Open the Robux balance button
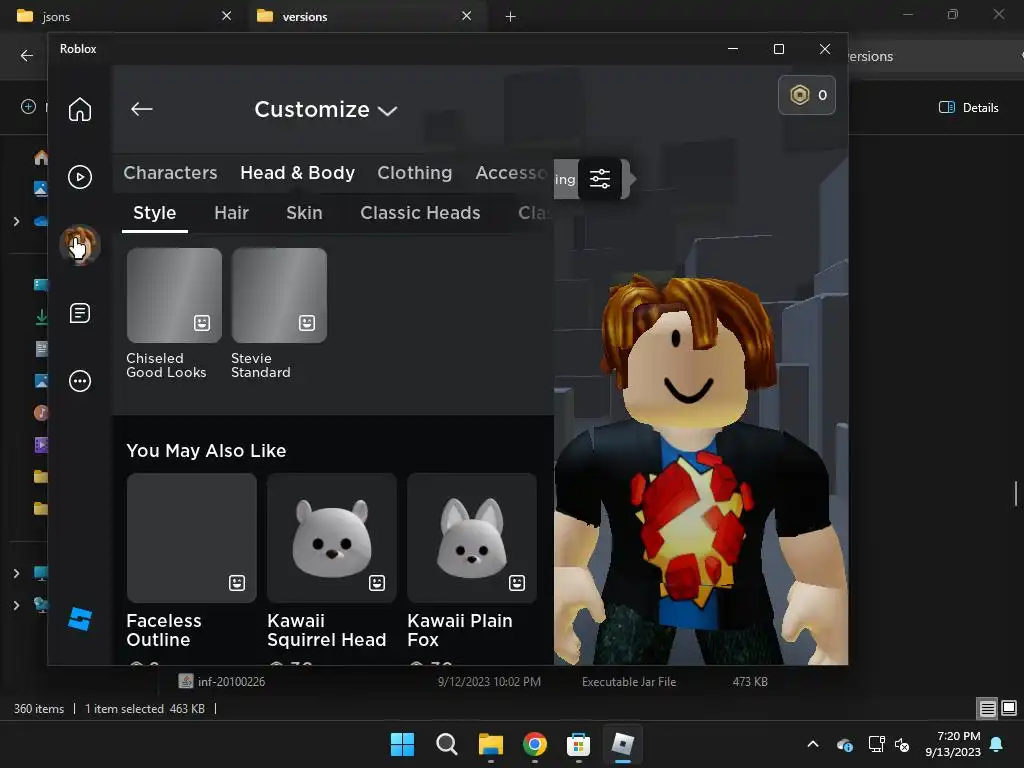The height and width of the screenshot is (768, 1024). click(807, 95)
